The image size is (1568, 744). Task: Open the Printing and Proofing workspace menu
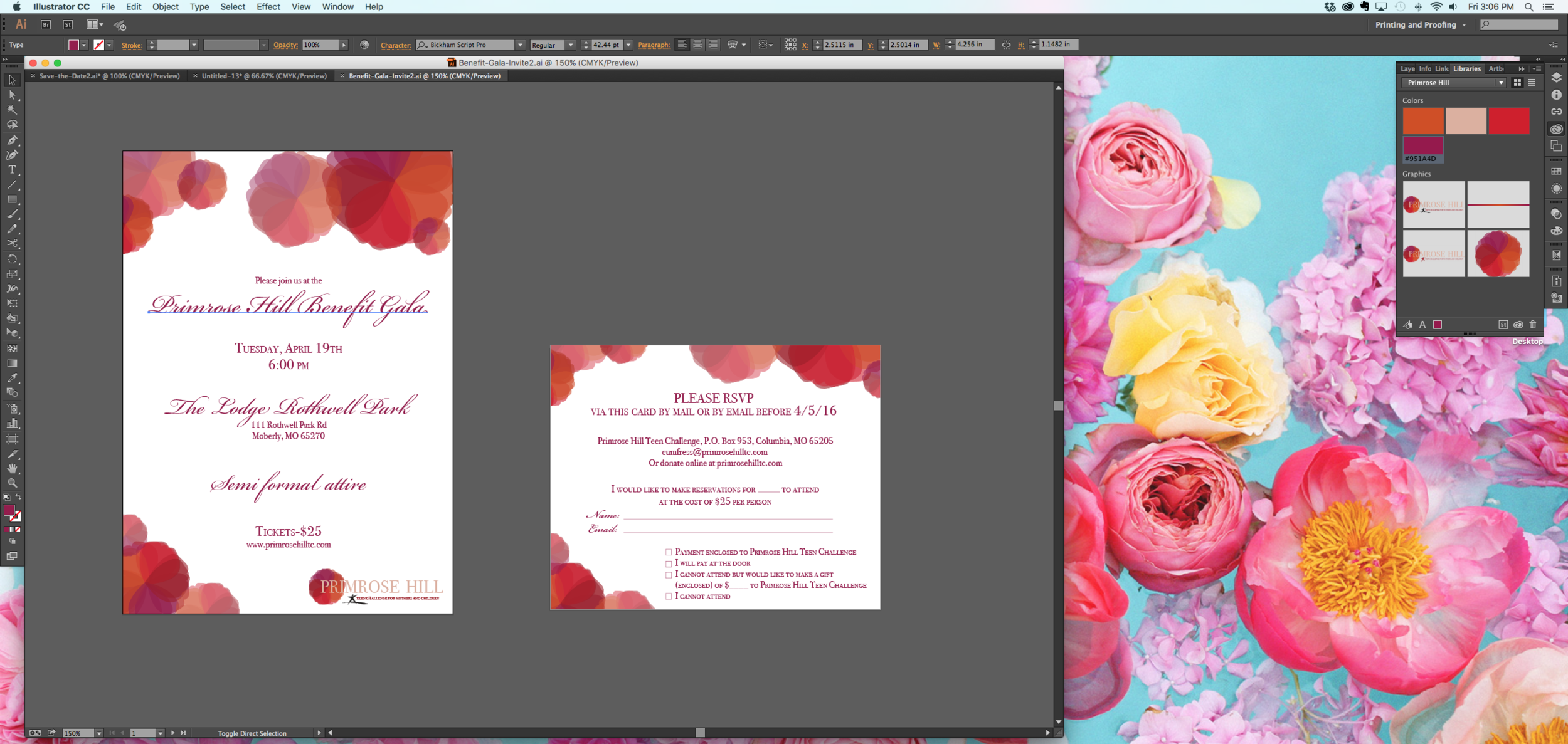click(1420, 25)
